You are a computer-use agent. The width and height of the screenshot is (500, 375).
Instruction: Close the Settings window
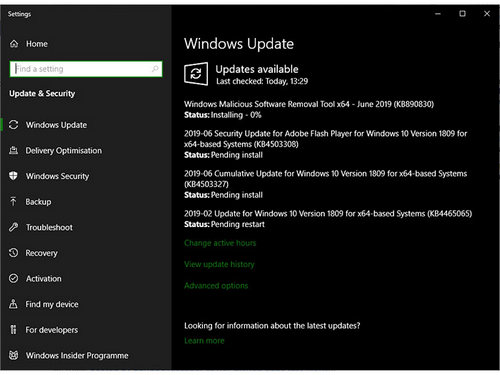click(x=487, y=14)
